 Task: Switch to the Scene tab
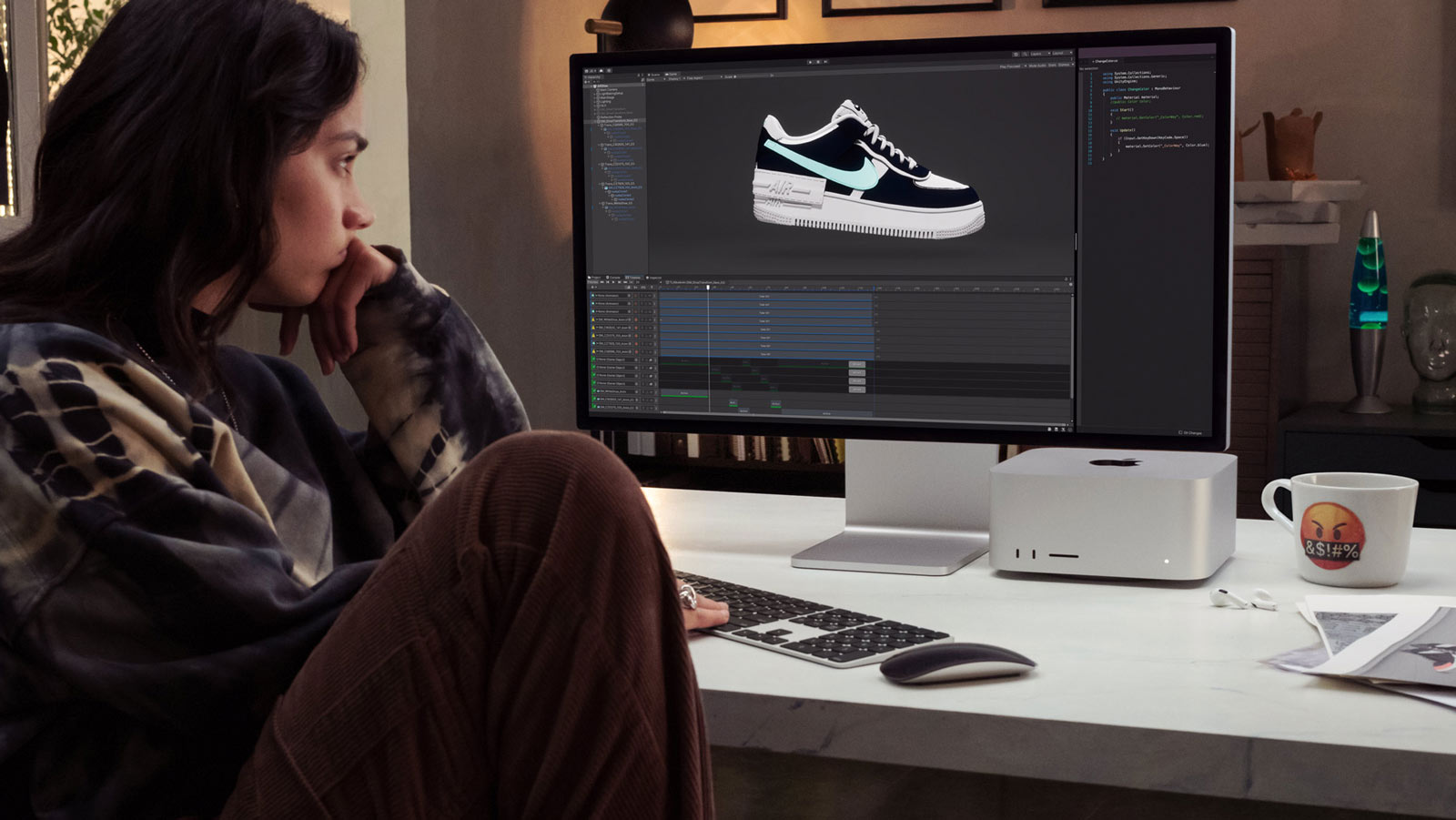click(x=653, y=75)
